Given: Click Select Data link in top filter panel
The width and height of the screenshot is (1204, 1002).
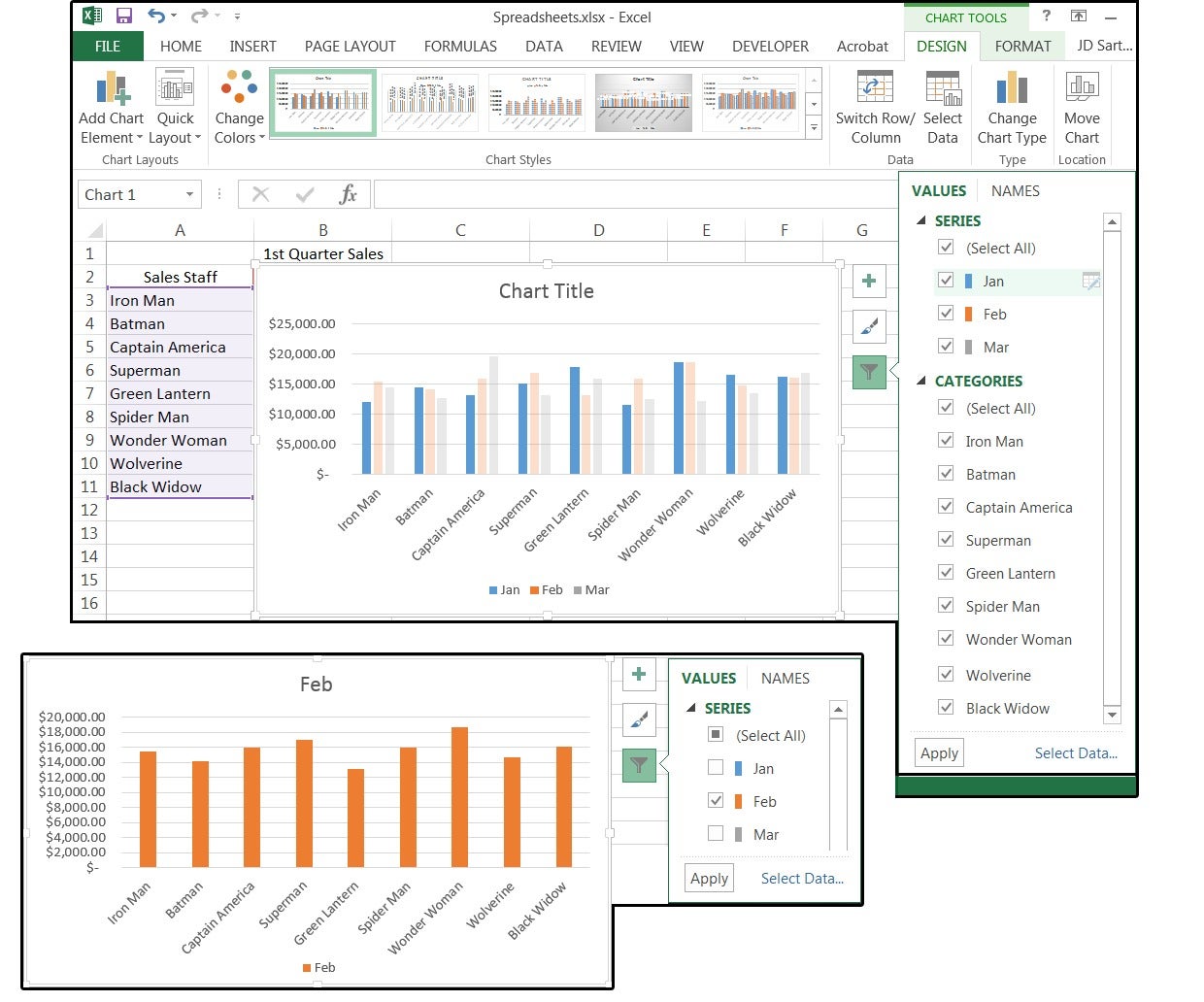Looking at the screenshot, I should point(1076,752).
